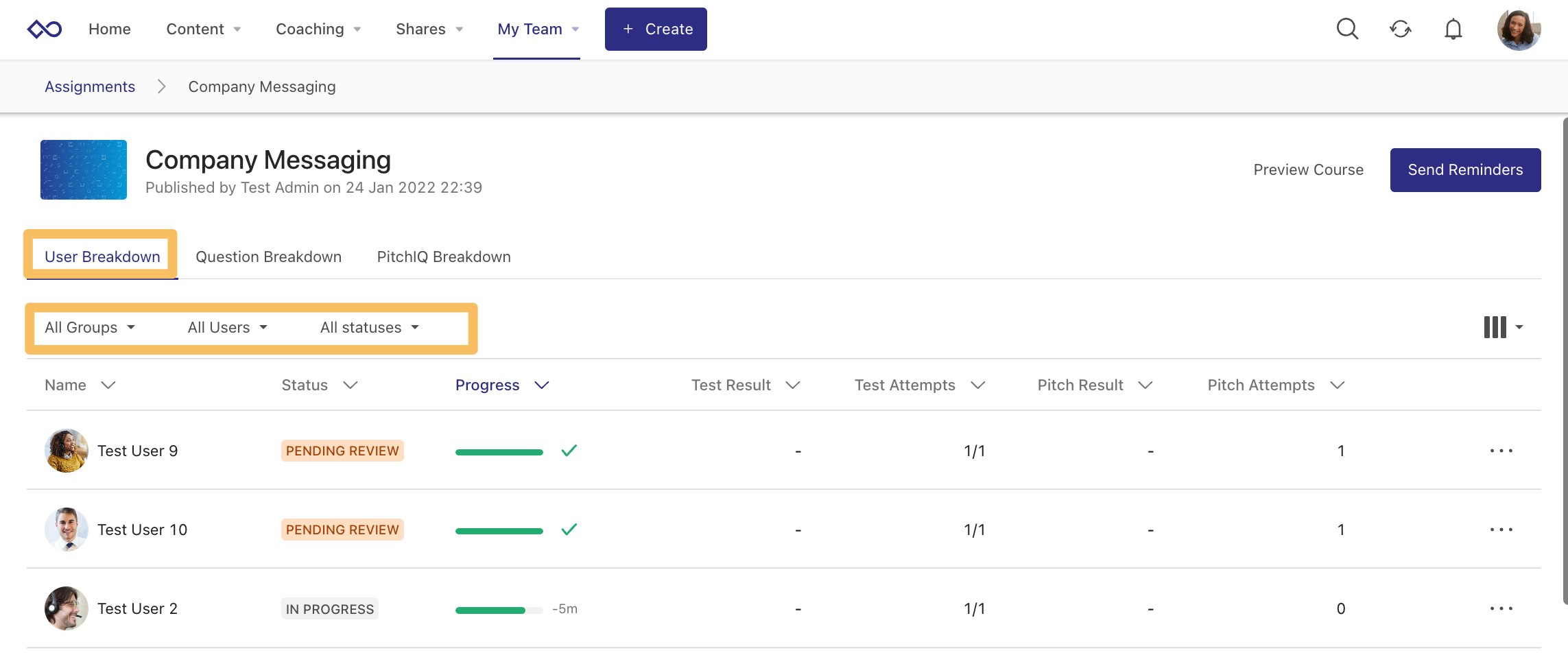Screen dimensions: 1568x653
Task: Click Test User 2's progress bar
Action: point(499,610)
